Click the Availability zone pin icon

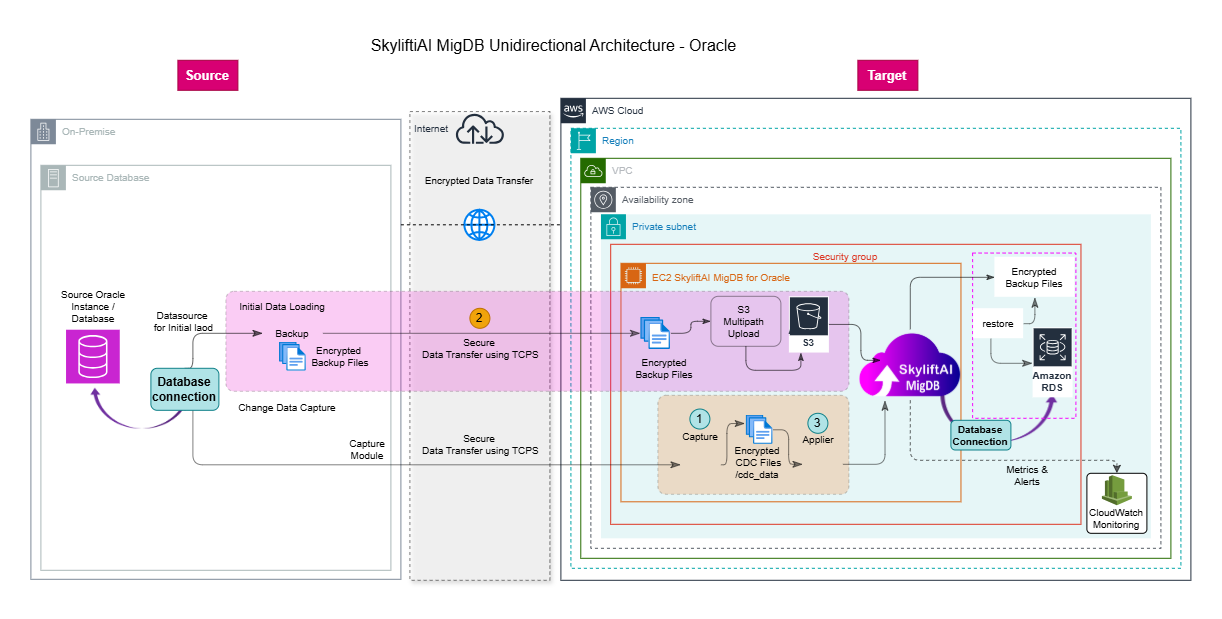click(x=603, y=200)
